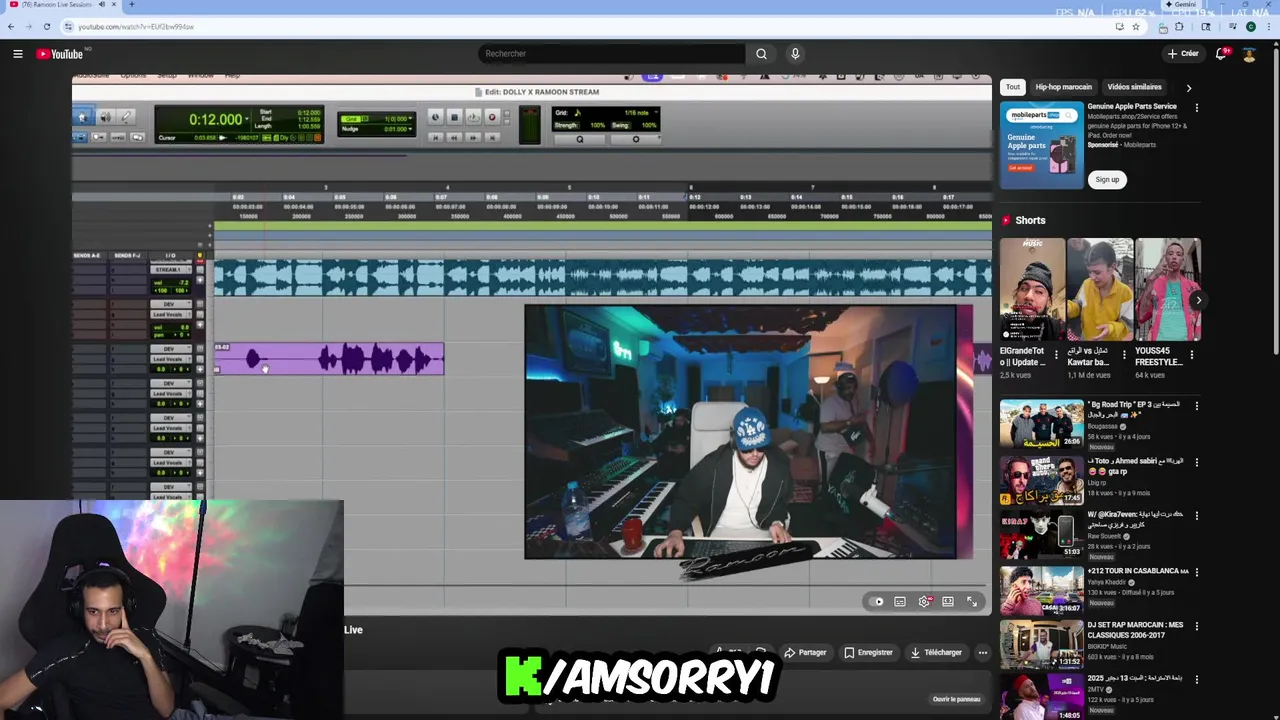Open options menu for ElGrandeToto Short
Viewport: 1280px width, 720px height.
point(1056,354)
